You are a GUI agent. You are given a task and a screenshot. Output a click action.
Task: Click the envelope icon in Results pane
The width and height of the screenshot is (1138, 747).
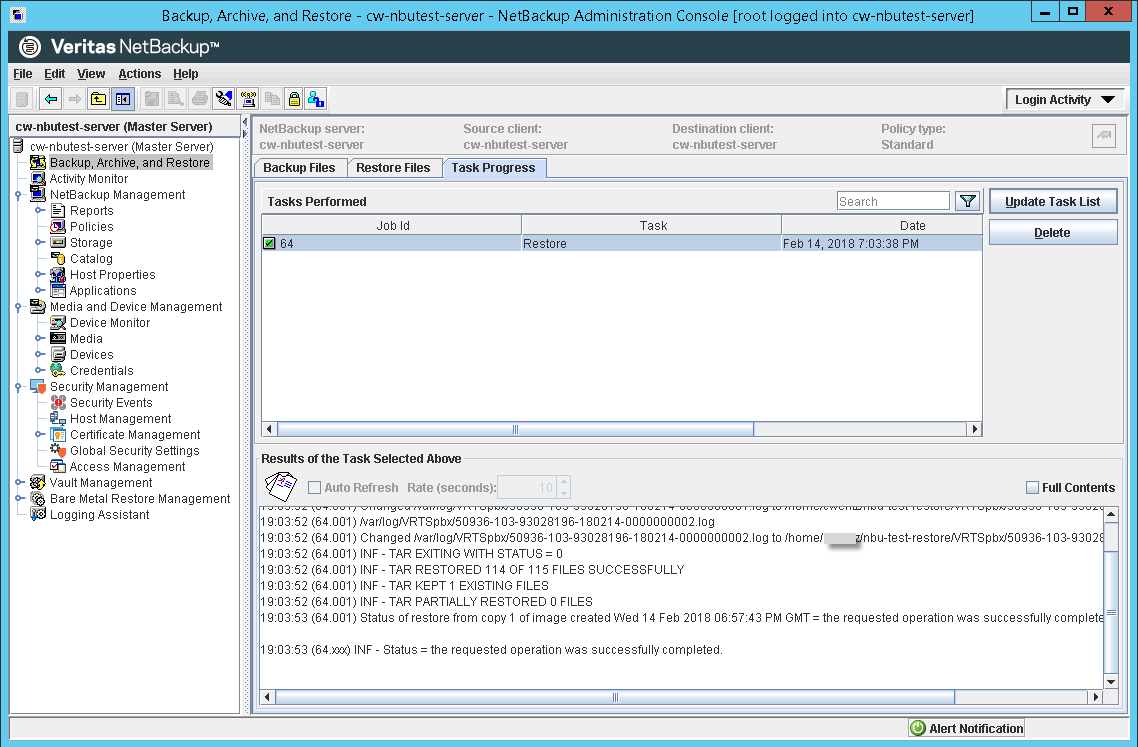(280, 487)
